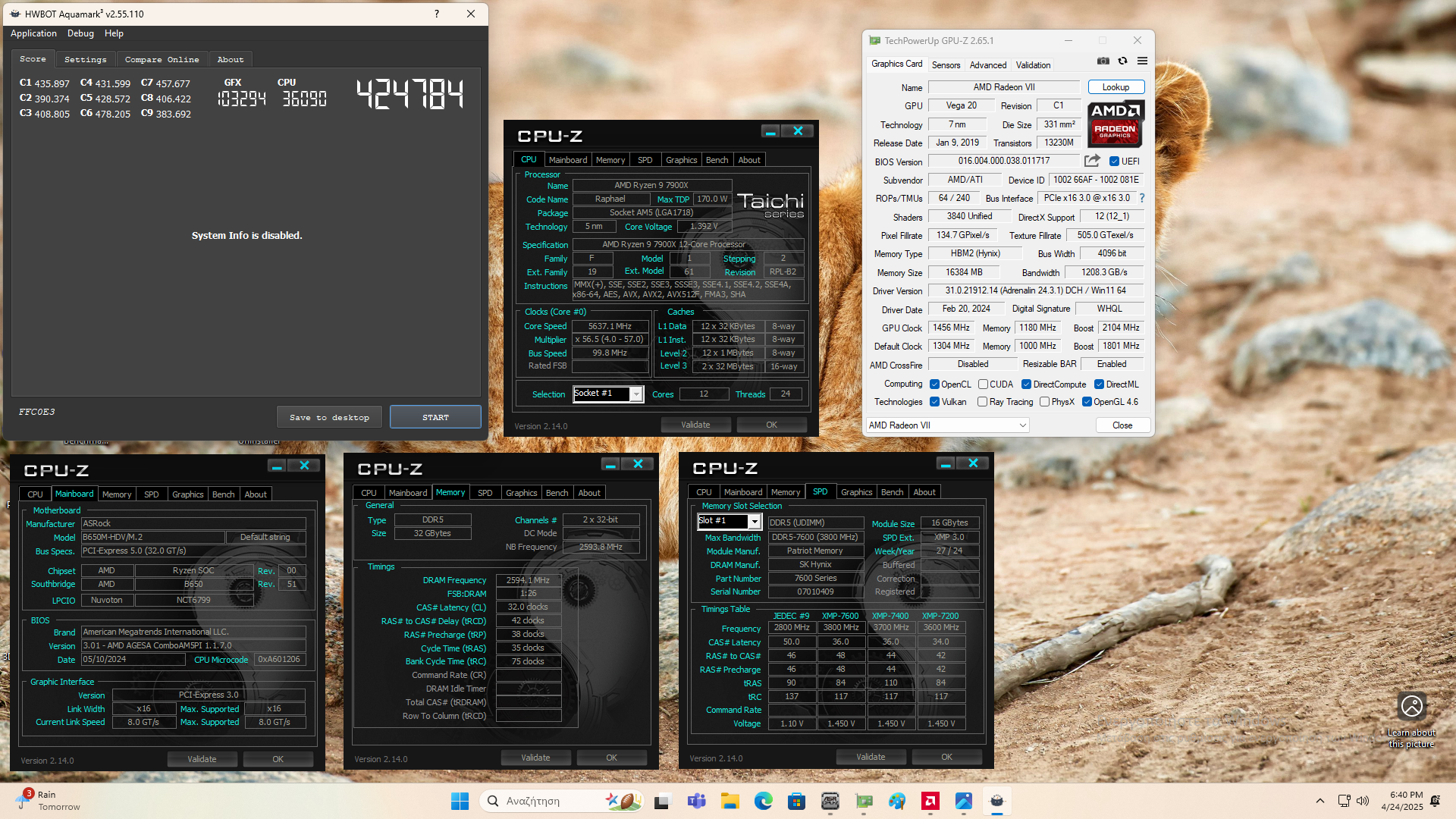The image size is (1456, 819).
Task: Click OK in the CPU-Z processor window
Action: tap(771, 425)
